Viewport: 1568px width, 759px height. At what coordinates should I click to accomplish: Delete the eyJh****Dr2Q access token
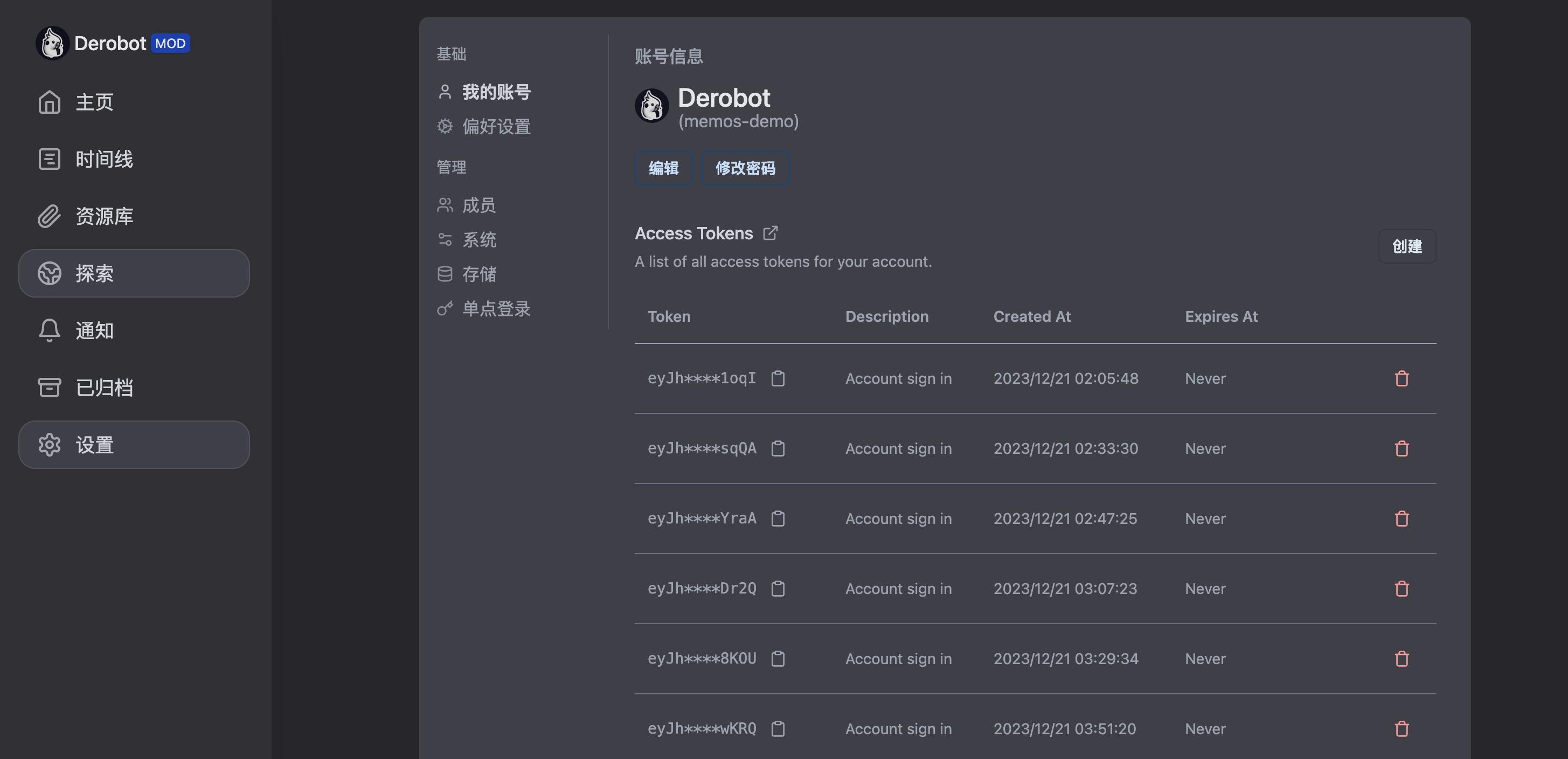(1401, 589)
